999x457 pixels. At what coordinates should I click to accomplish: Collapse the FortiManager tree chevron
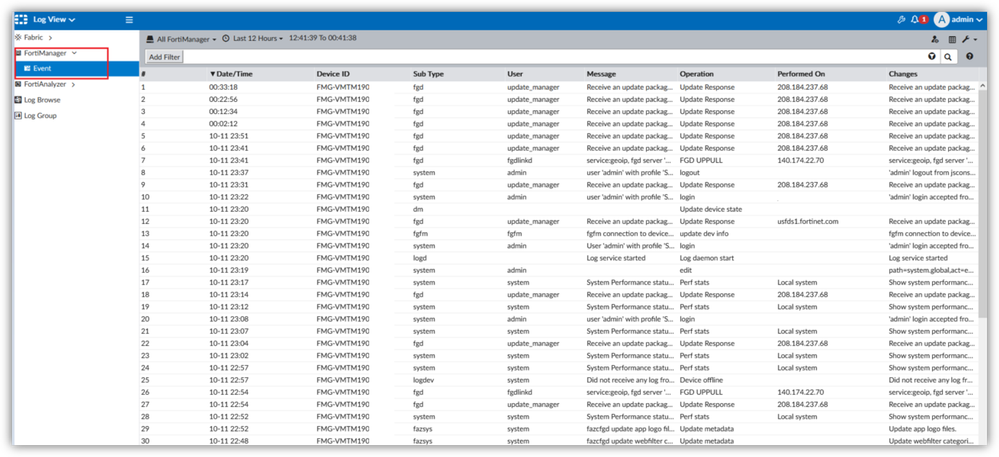tap(75, 54)
